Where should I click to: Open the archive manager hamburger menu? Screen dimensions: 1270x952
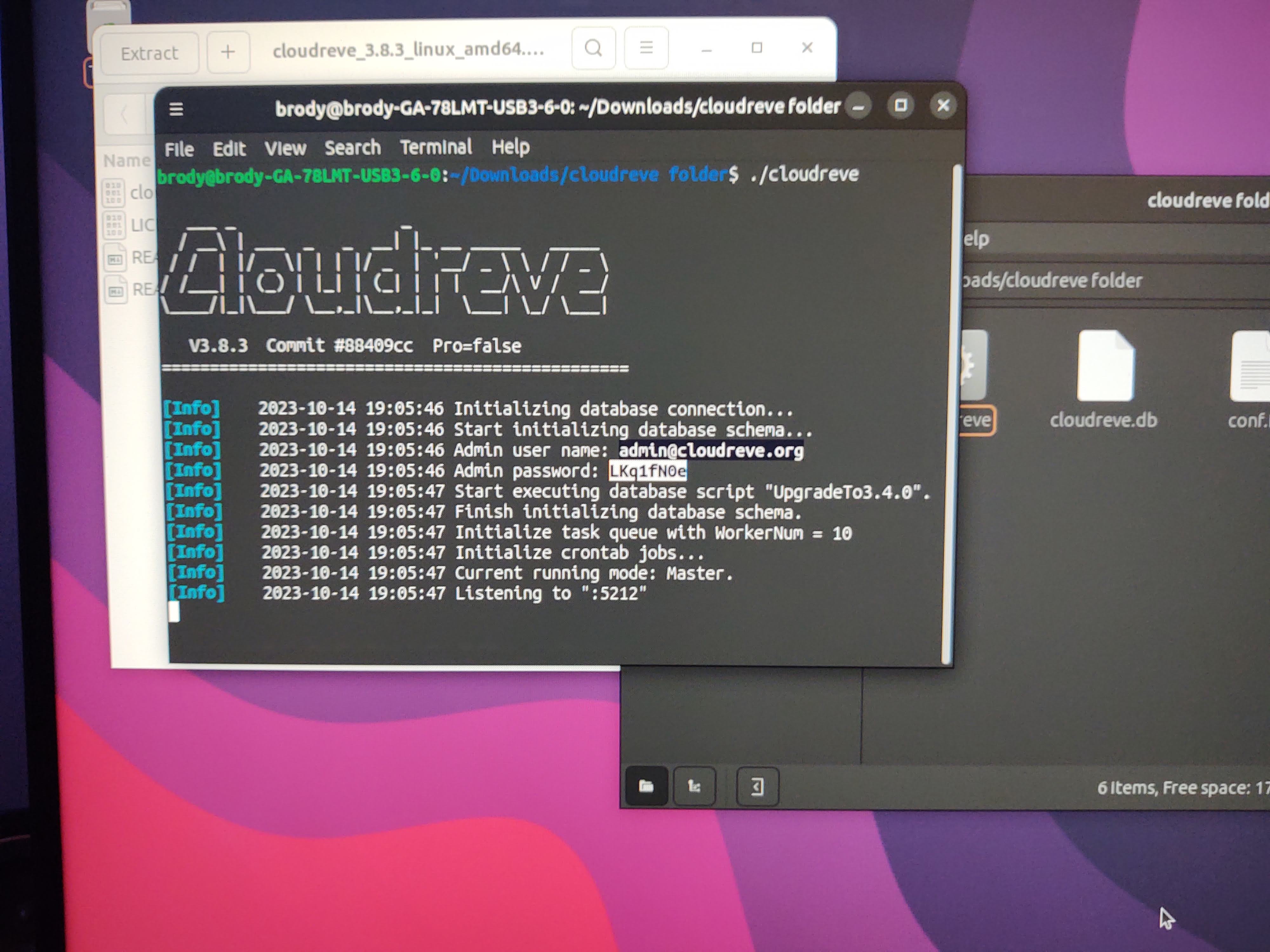[646, 48]
